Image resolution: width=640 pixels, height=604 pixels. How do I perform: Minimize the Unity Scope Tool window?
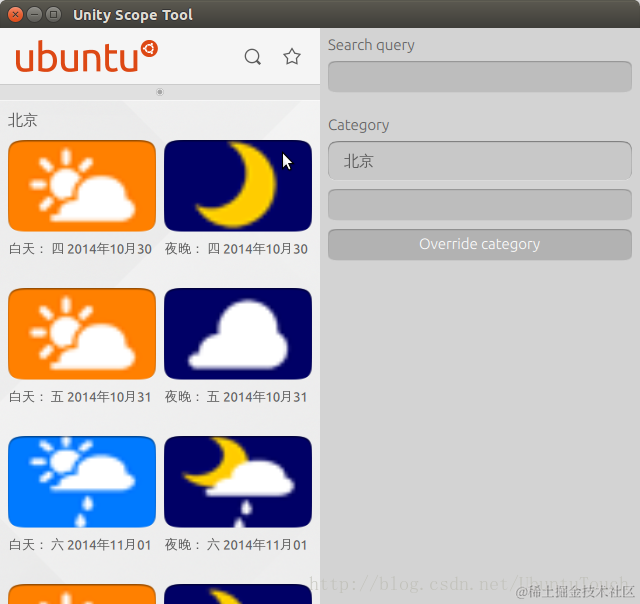(34, 15)
